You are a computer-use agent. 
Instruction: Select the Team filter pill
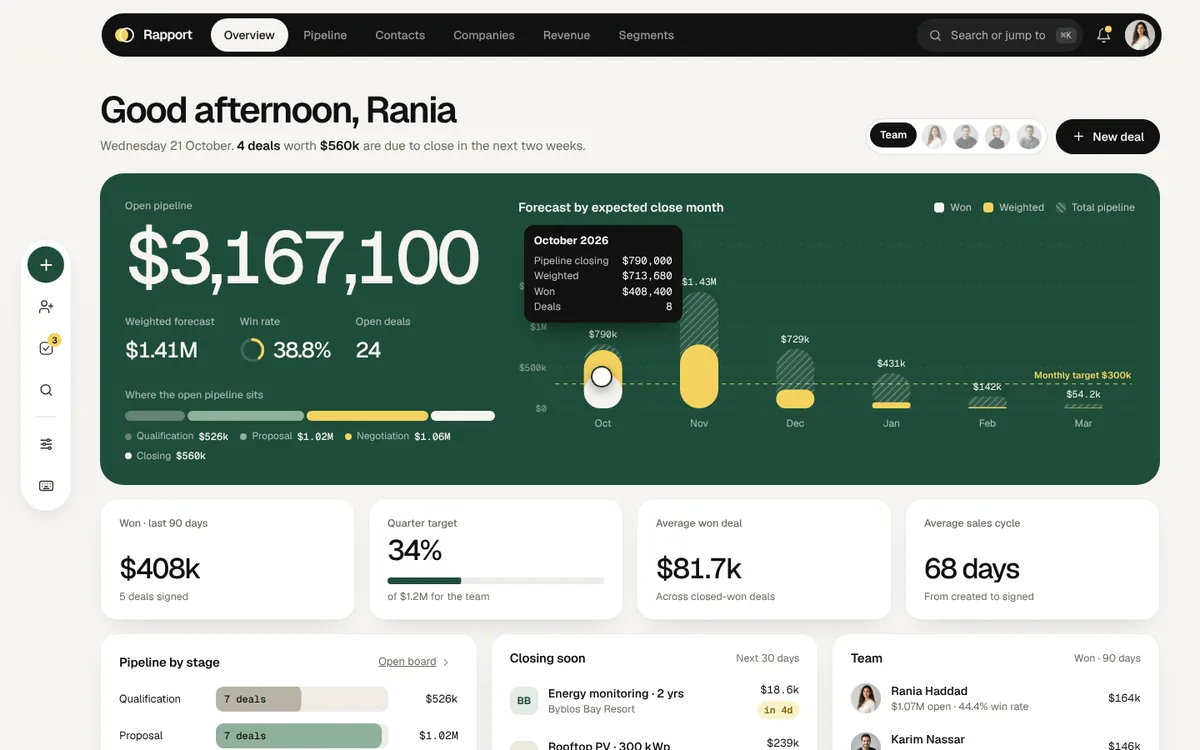[893, 135]
